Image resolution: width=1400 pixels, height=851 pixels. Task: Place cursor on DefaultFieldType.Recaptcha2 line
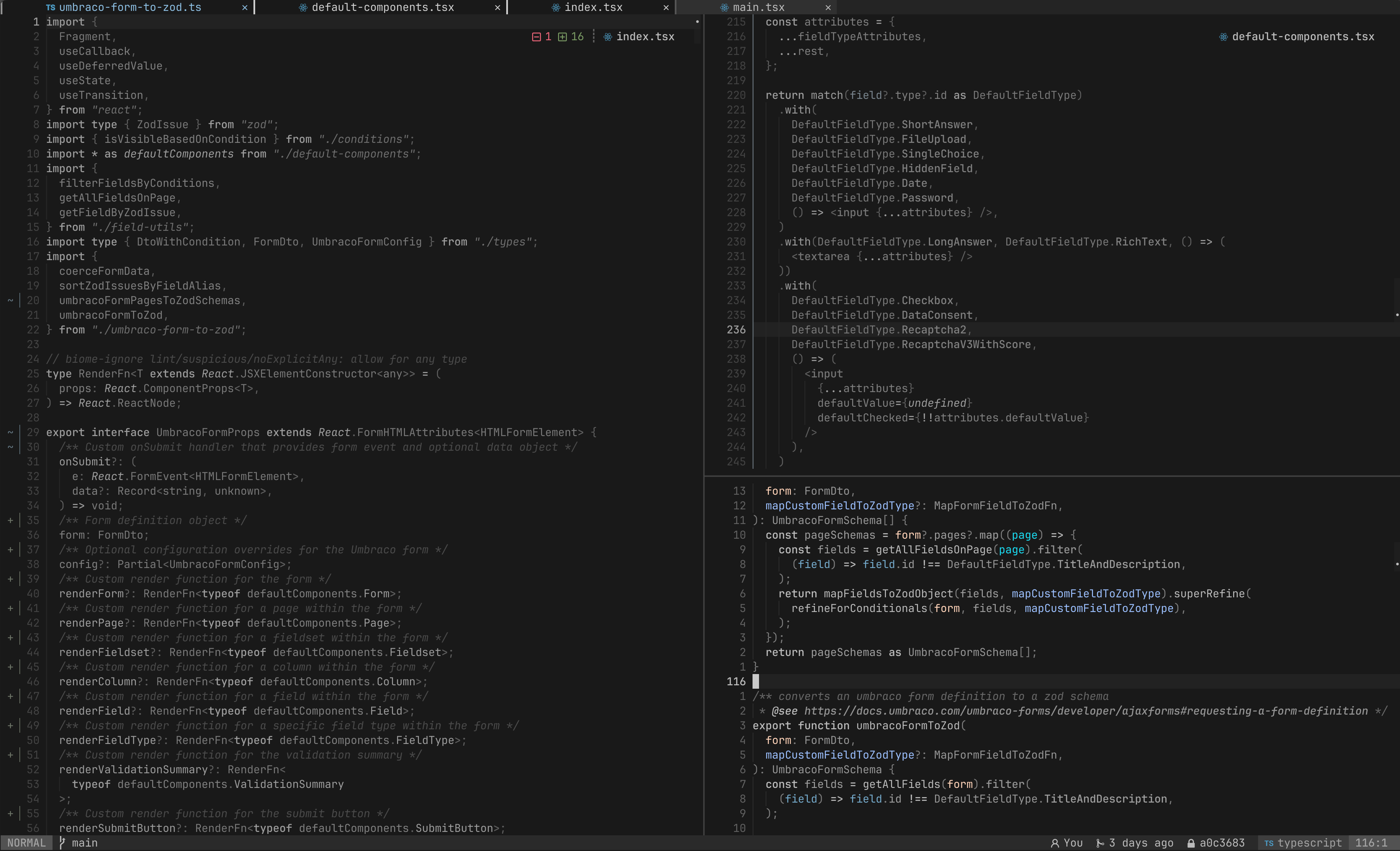coord(878,330)
